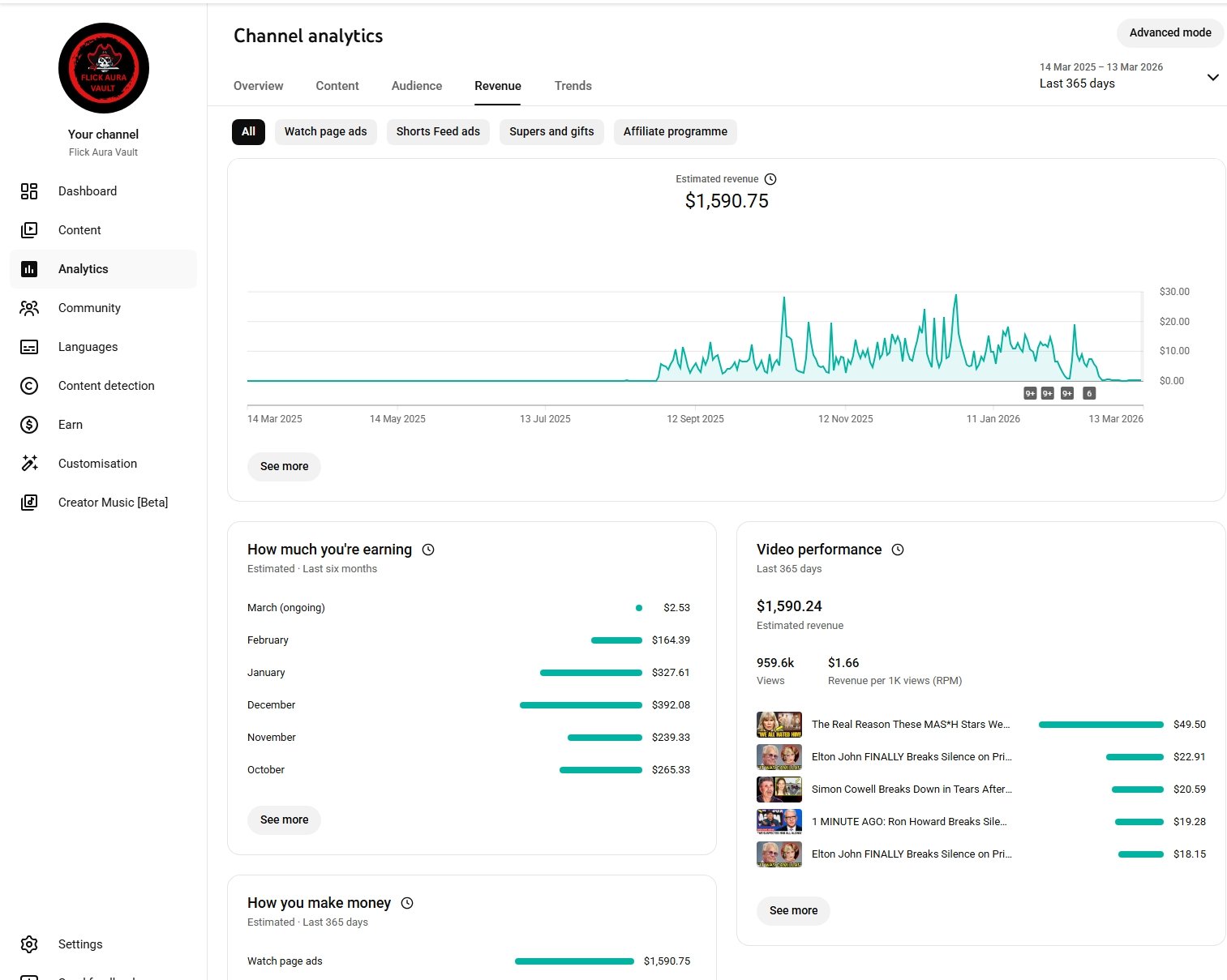Click the Content library icon
This screenshot has height=980, width=1227.
click(29, 230)
